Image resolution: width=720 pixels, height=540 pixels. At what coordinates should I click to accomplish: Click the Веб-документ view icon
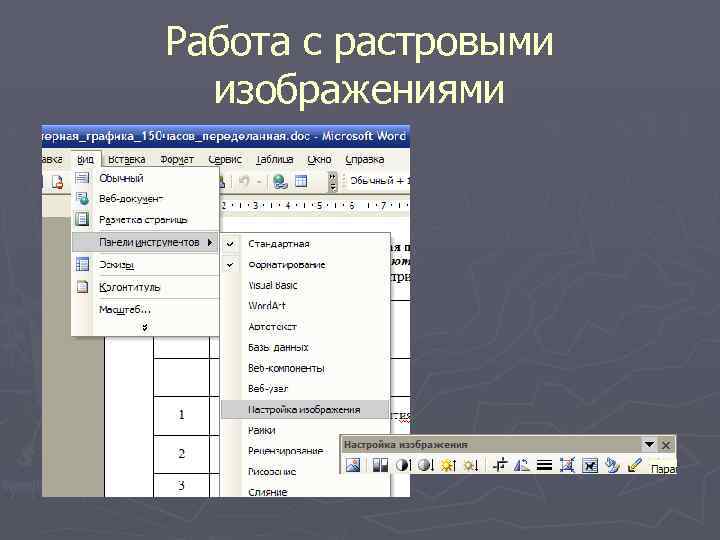(x=82, y=198)
